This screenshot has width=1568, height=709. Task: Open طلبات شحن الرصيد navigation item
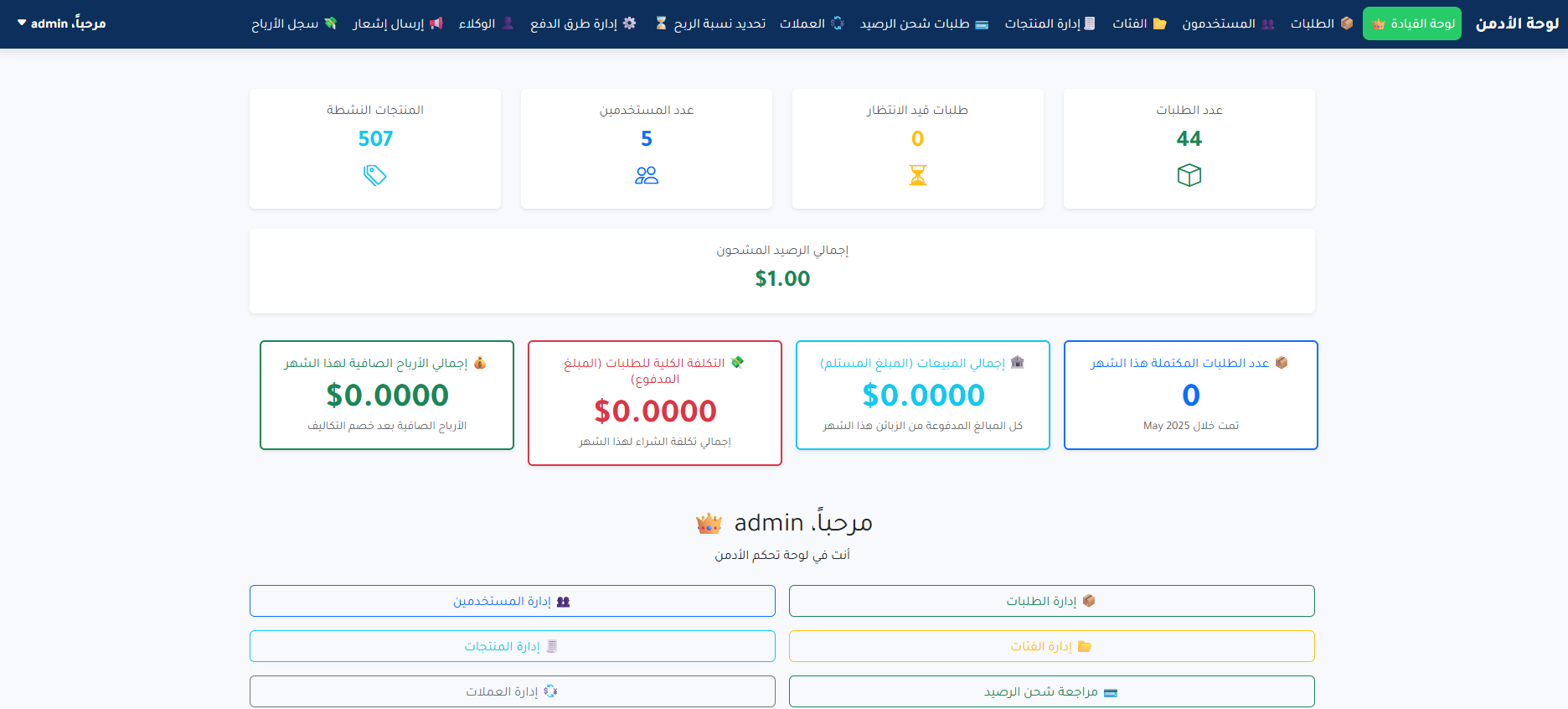click(x=924, y=23)
